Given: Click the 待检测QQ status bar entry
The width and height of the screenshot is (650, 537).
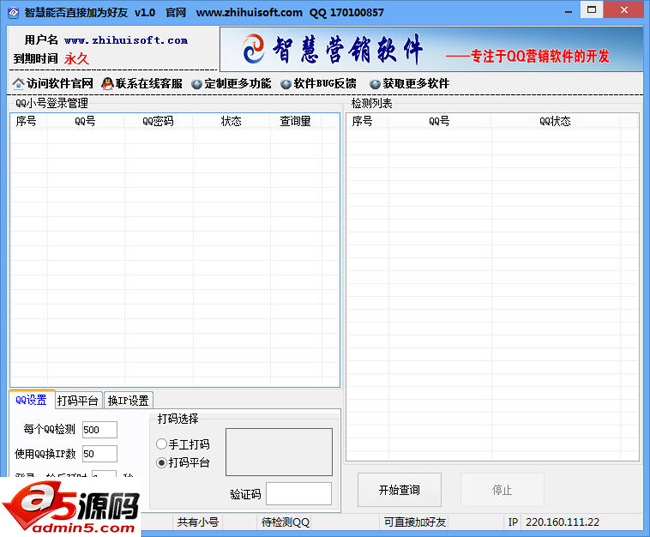Looking at the screenshot, I should click(286, 522).
